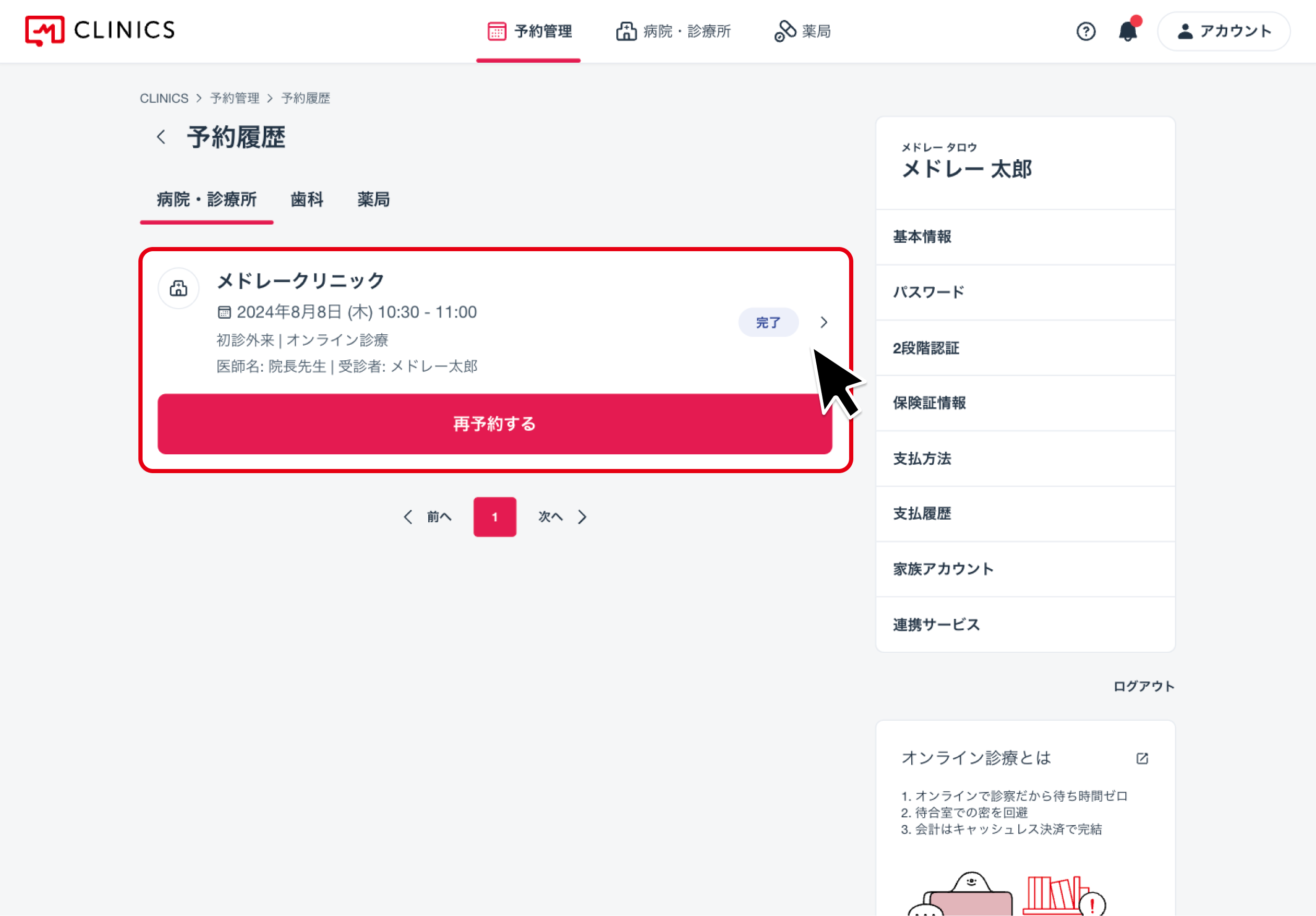Expand appointment details chevron beside 完了
1316x916 pixels.
[824, 322]
